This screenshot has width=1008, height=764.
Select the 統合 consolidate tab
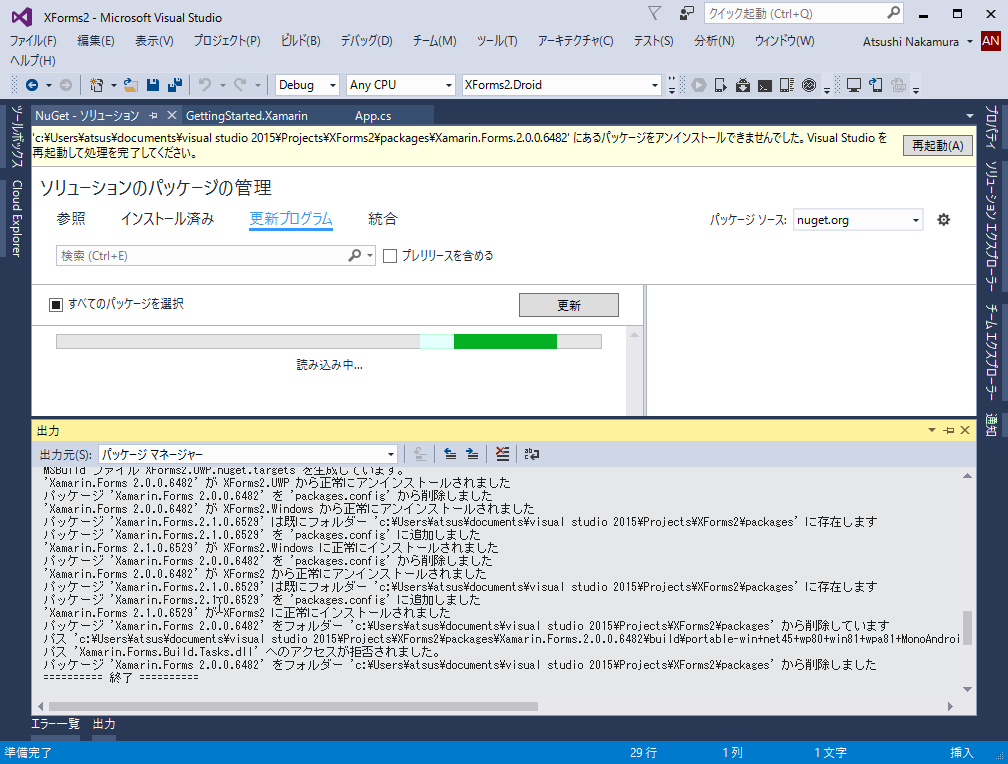382,219
